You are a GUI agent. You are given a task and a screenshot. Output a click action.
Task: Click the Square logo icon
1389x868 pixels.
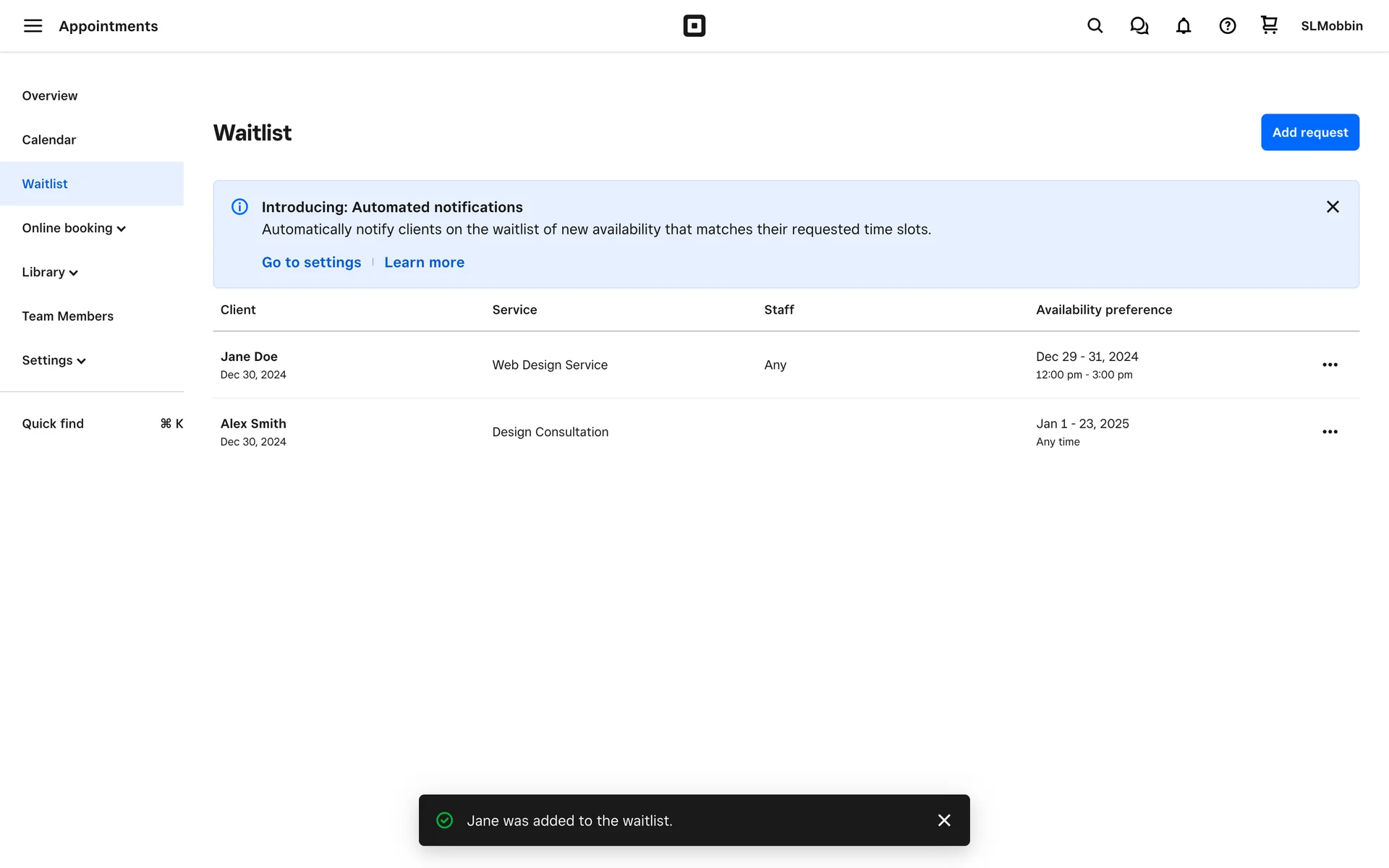point(694,26)
